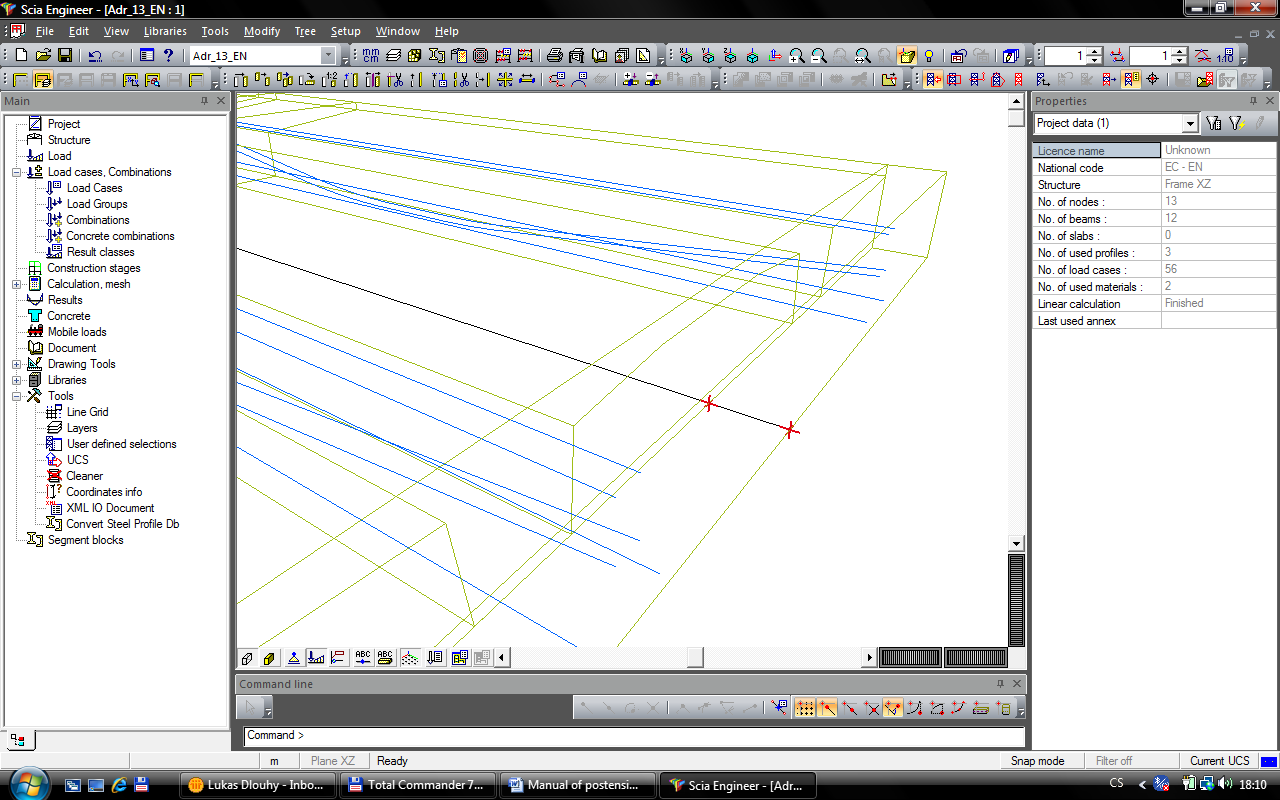Collapse the Load cases, Combinations node

[16, 172]
